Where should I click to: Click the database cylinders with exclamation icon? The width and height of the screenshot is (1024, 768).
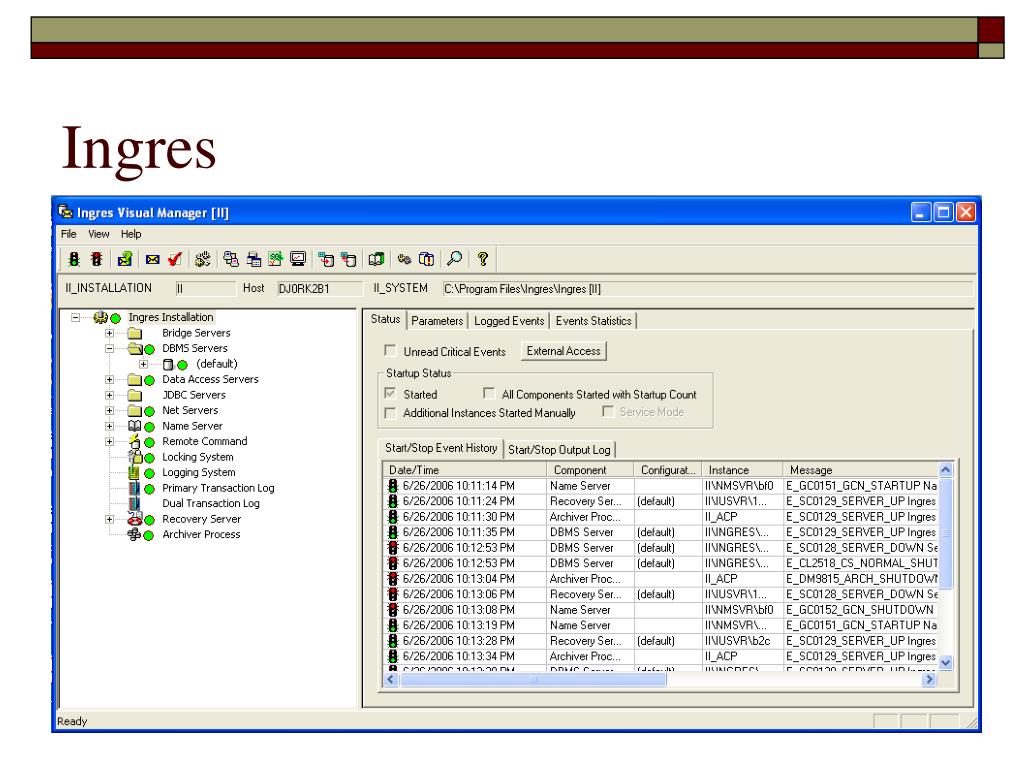tap(426, 259)
